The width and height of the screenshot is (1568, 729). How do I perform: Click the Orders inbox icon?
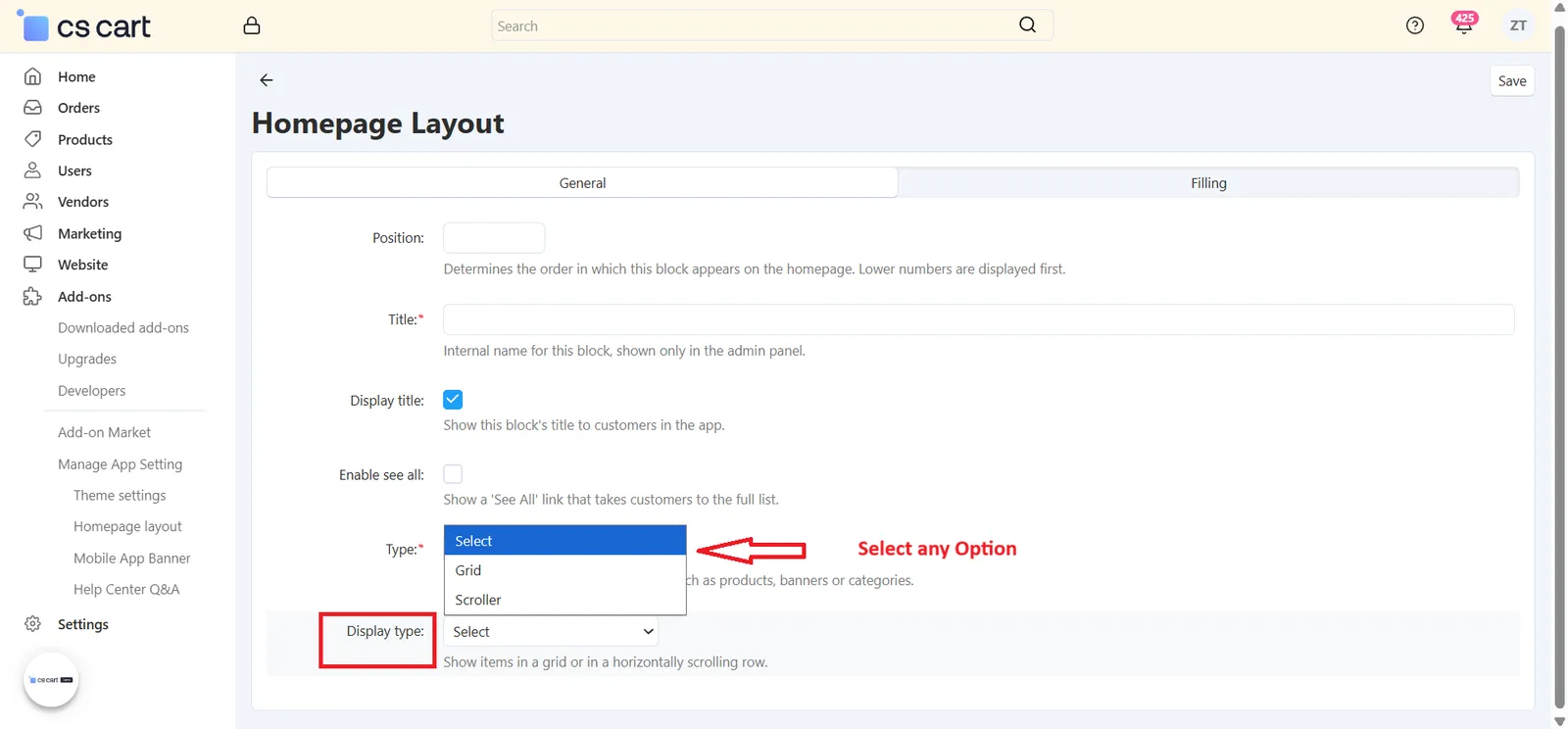point(32,108)
